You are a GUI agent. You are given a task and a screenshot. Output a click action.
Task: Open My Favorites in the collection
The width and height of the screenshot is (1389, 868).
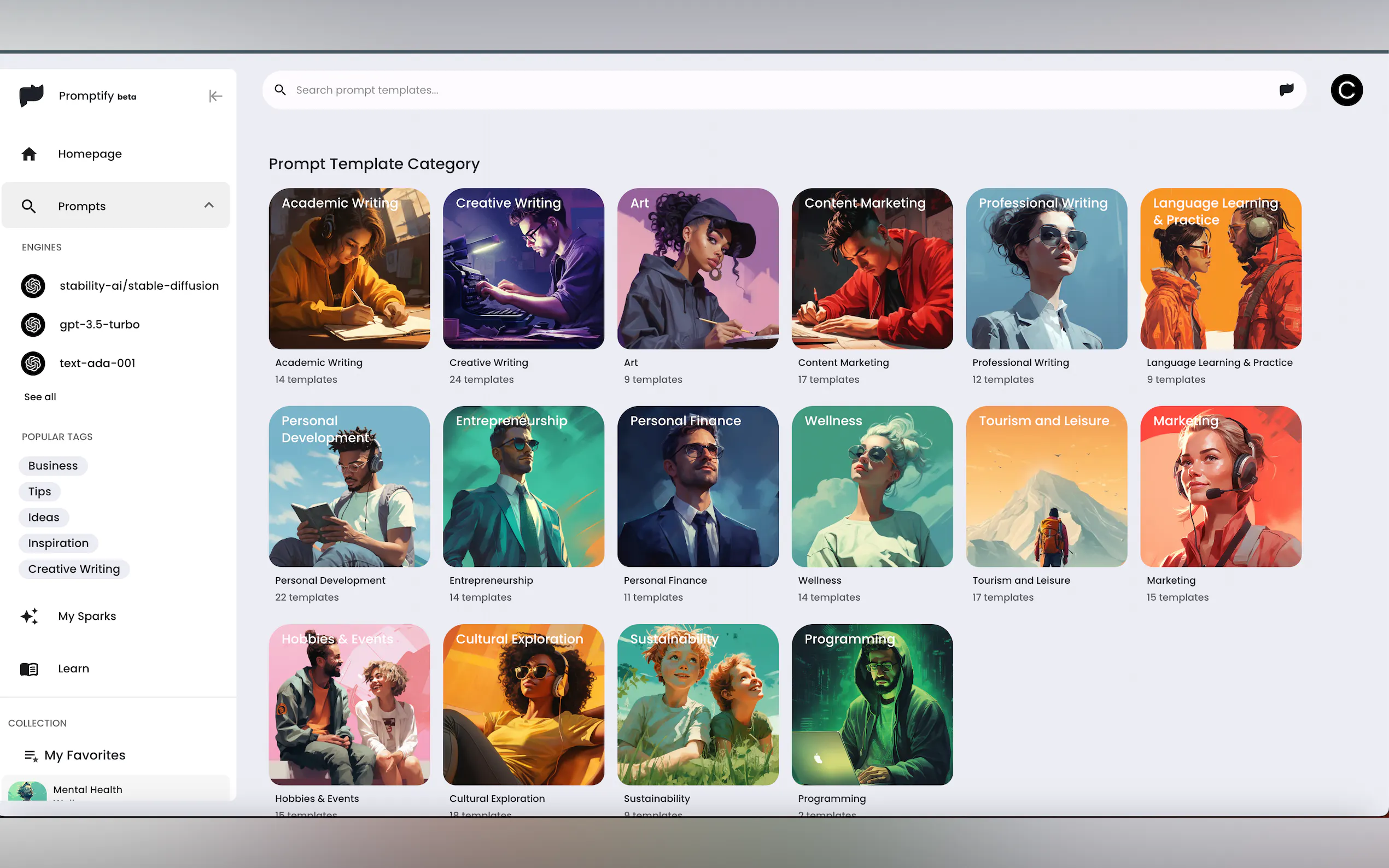[x=84, y=755]
